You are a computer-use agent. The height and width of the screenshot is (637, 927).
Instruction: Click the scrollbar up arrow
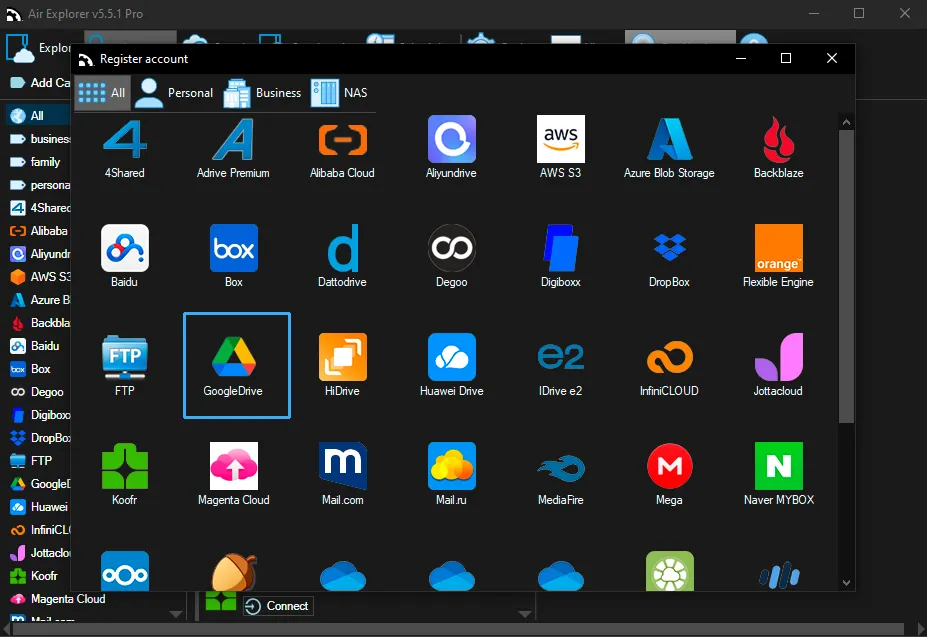pyautogui.click(x=846, y=122)
